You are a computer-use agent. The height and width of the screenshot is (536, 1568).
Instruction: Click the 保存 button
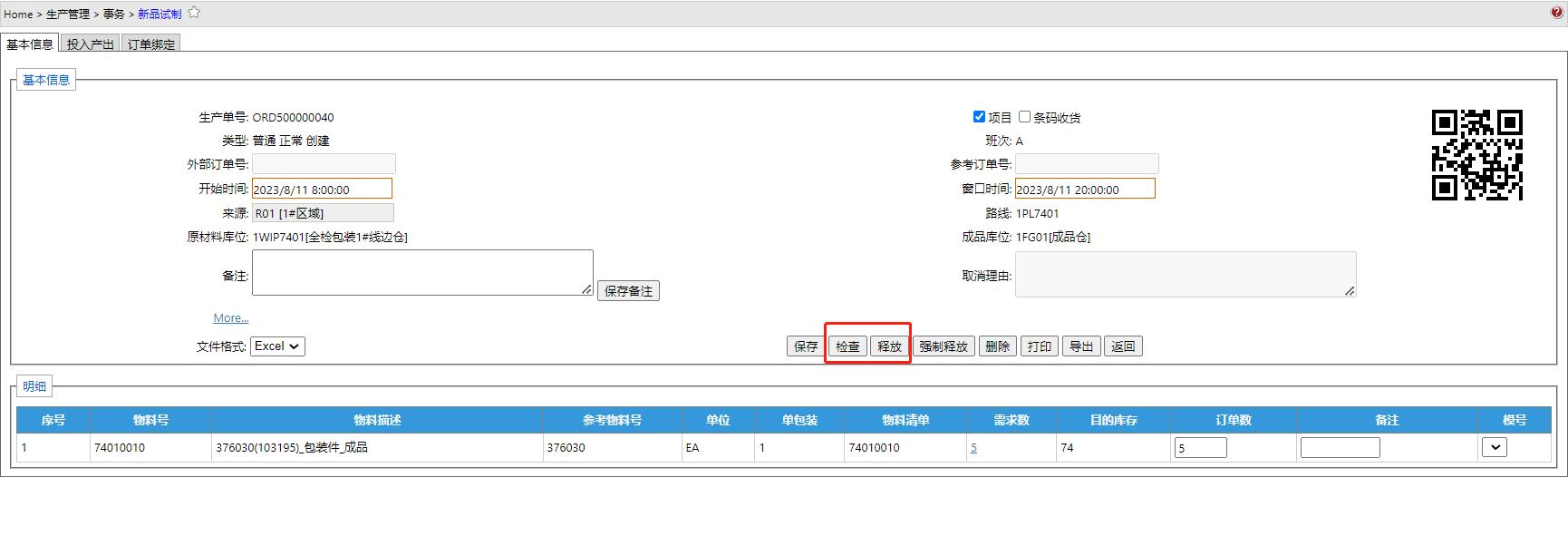point(806,346)
